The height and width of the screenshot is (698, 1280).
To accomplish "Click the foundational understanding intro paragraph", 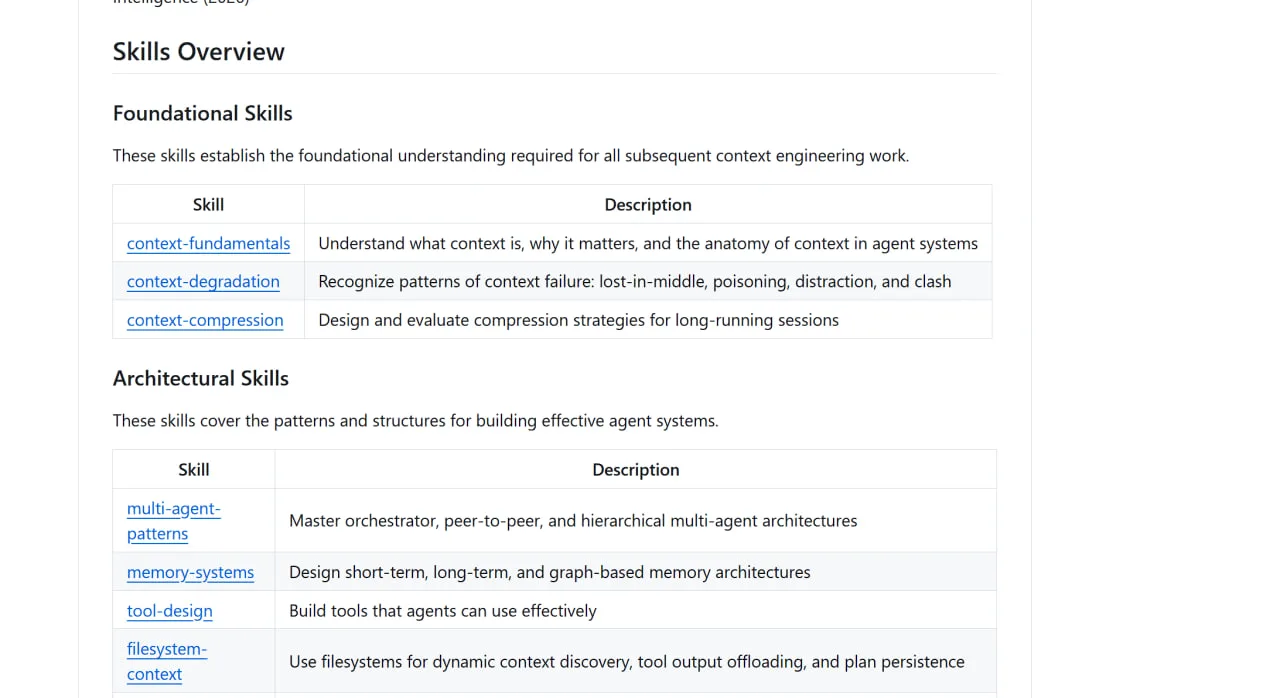I will tap(511, 156).
